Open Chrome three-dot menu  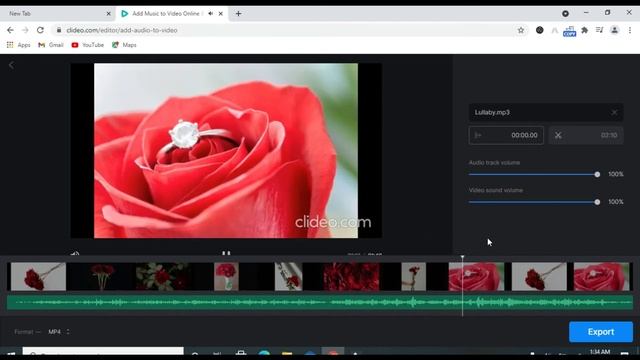(630, 30)
